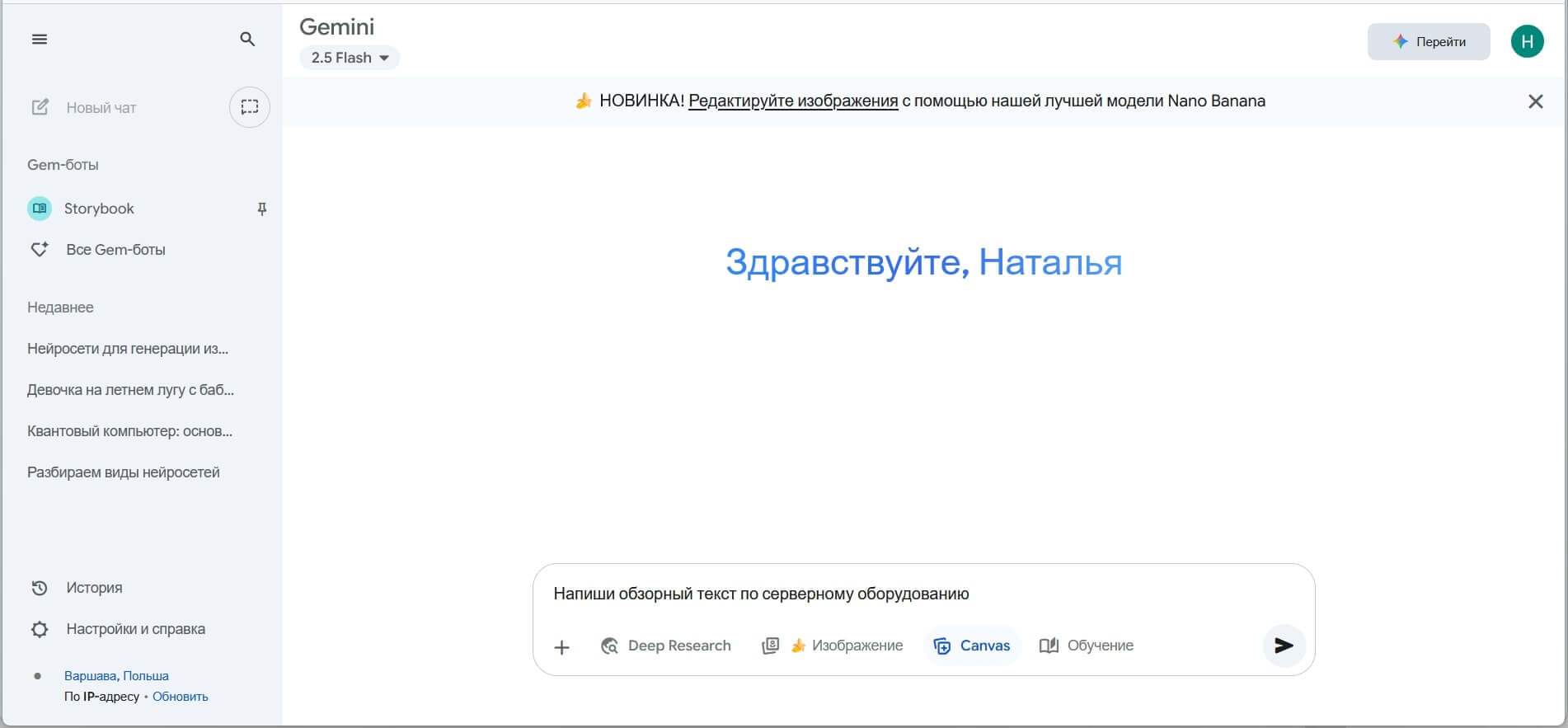Enable Обучение learning mode
This screenshot has height=728, width=1568.
tap(1087, 646)
